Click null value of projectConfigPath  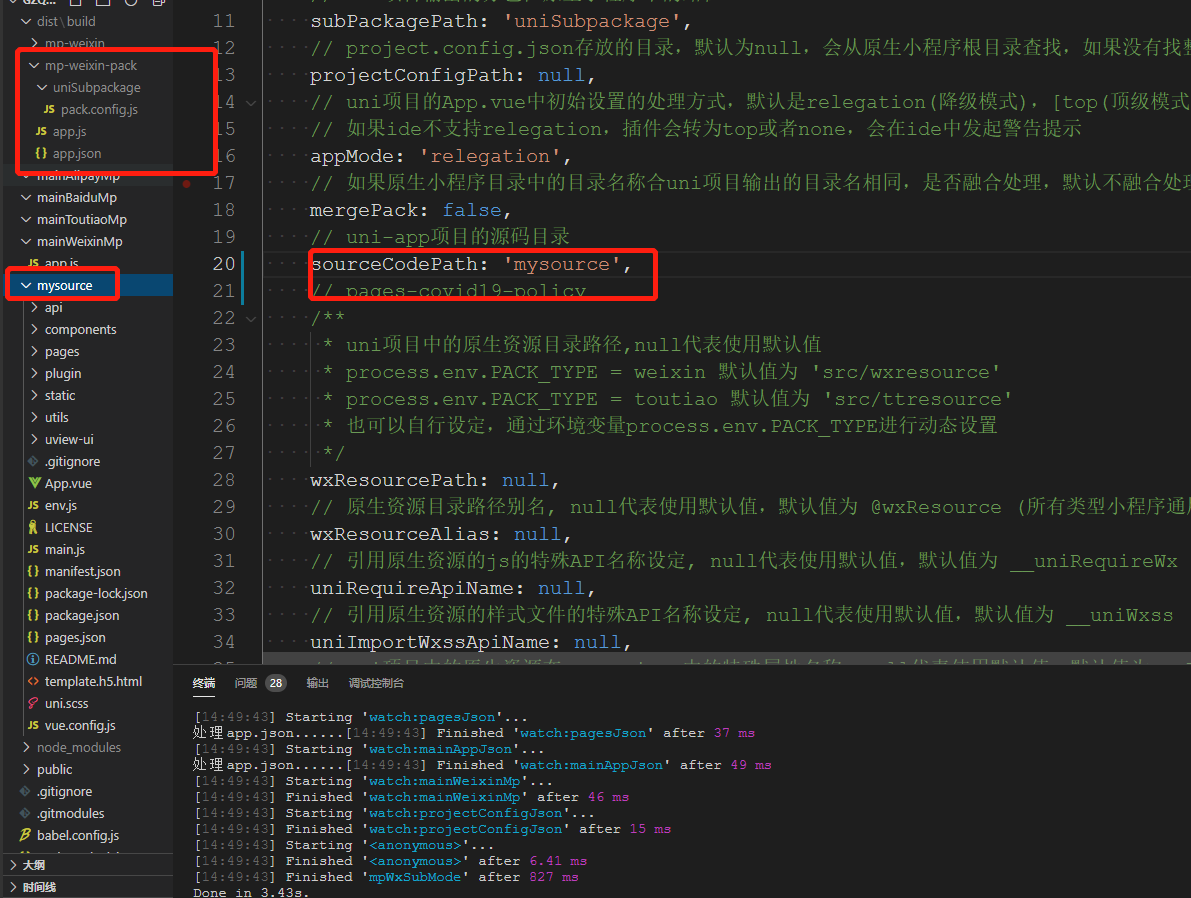561,75
